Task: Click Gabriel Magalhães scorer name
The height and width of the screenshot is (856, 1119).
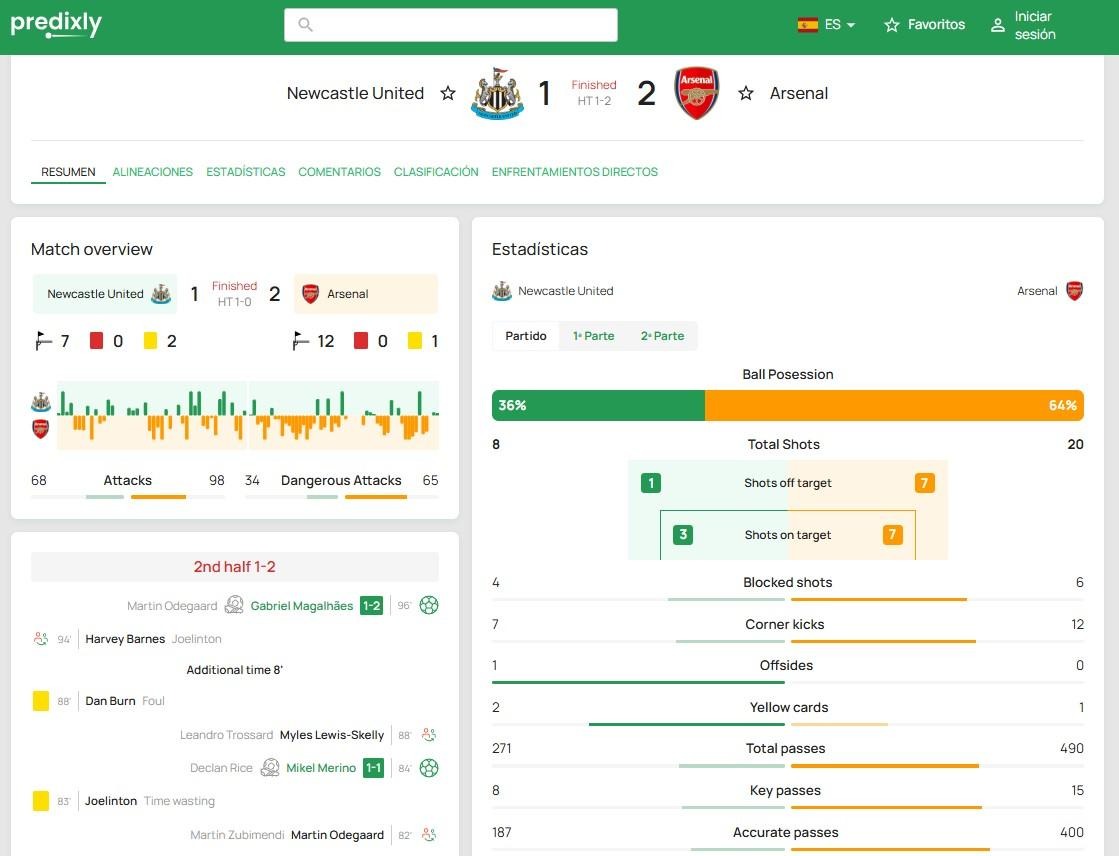Action: point(301,606)
